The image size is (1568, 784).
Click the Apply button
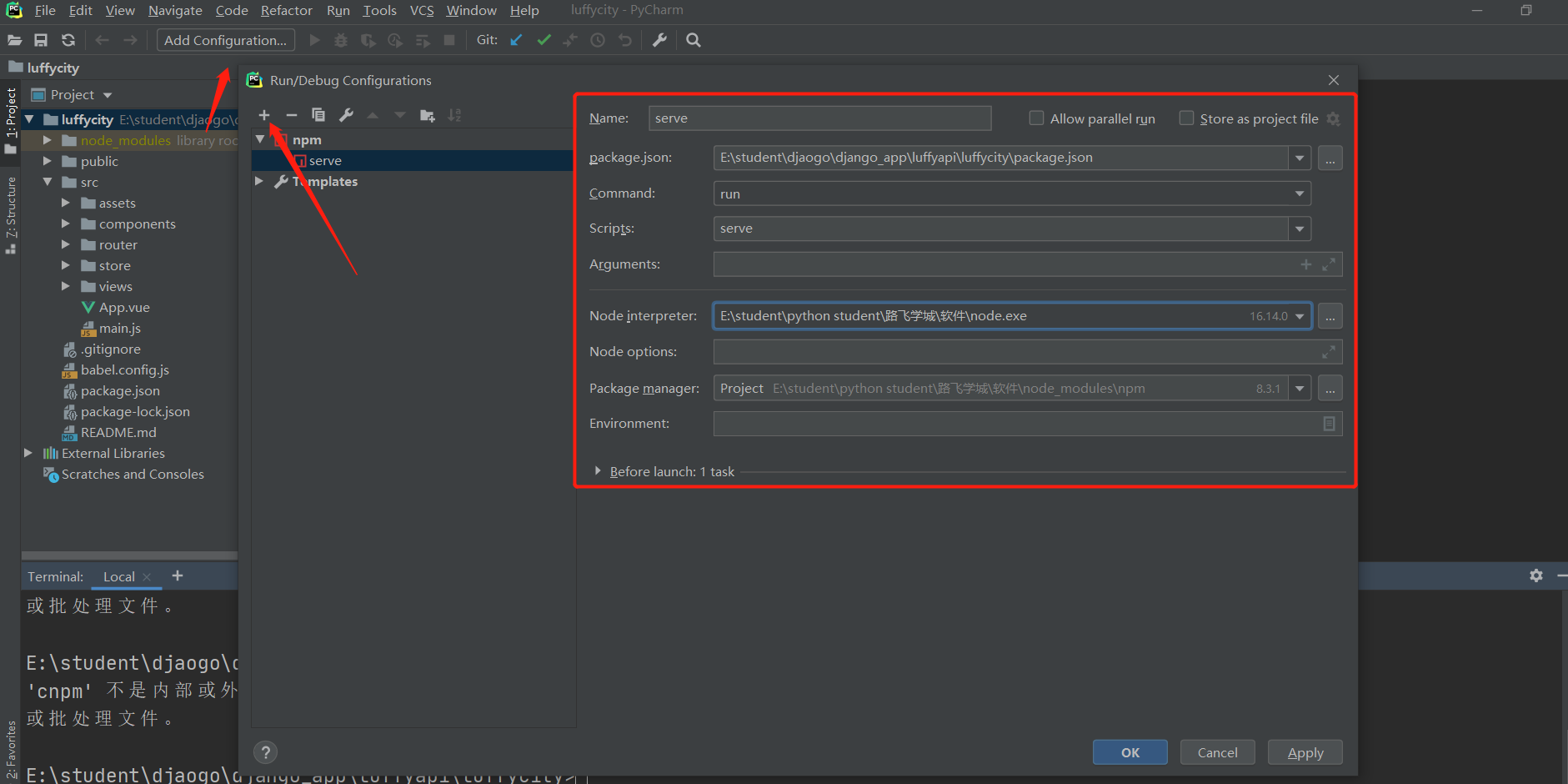[x=1305, y=752]
